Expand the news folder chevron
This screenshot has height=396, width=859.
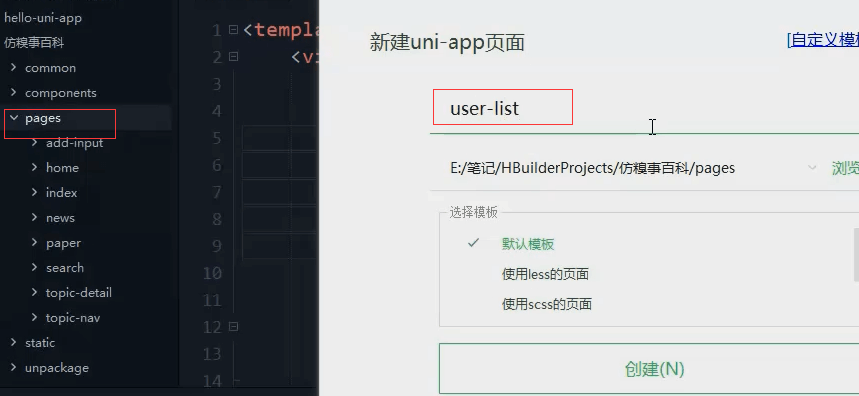tap(35, 217)
